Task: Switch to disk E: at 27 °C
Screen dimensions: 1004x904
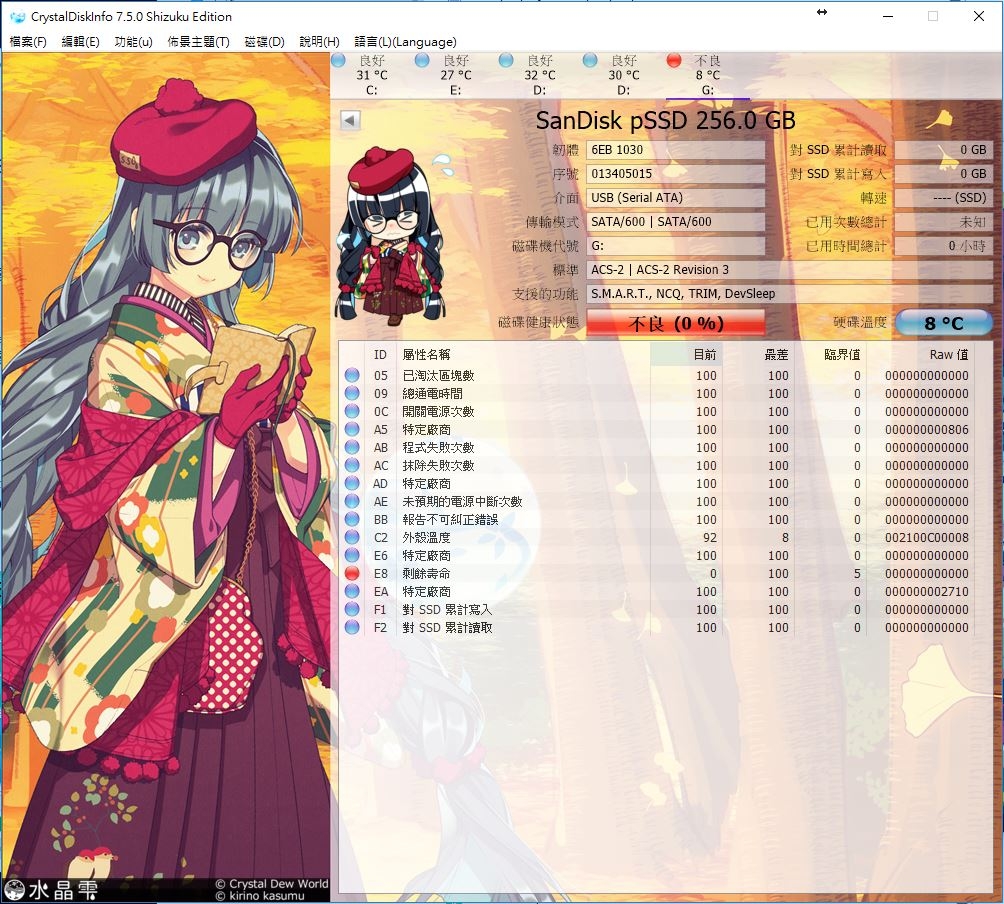Action: point(456,75)
